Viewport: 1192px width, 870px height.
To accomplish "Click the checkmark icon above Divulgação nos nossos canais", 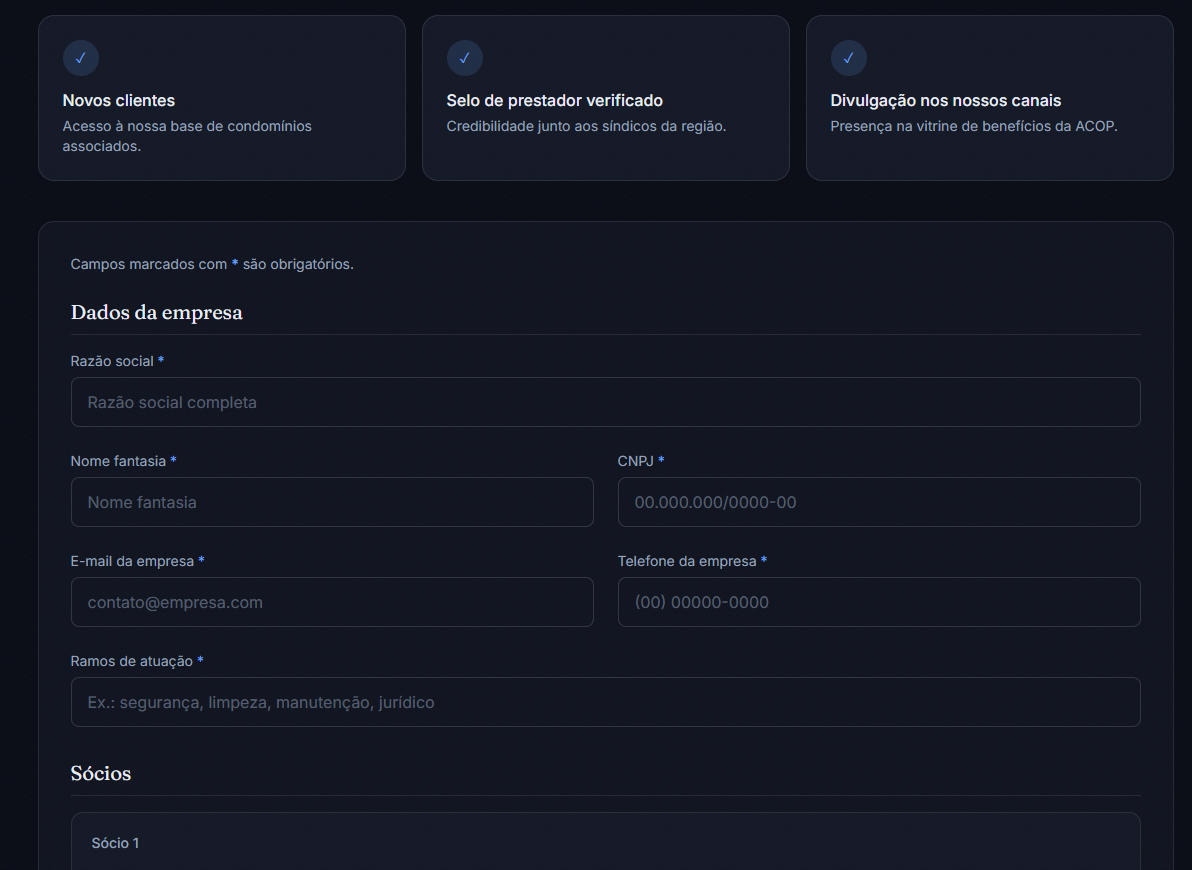I will pyautogui.click(x=848, y=58).
